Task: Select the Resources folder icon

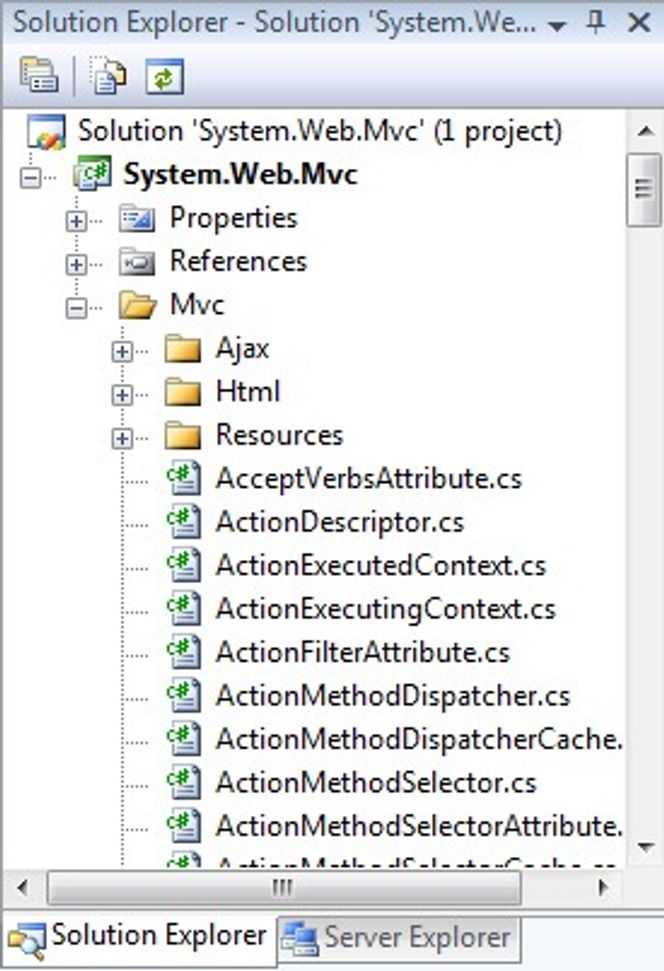Action: 183,436
